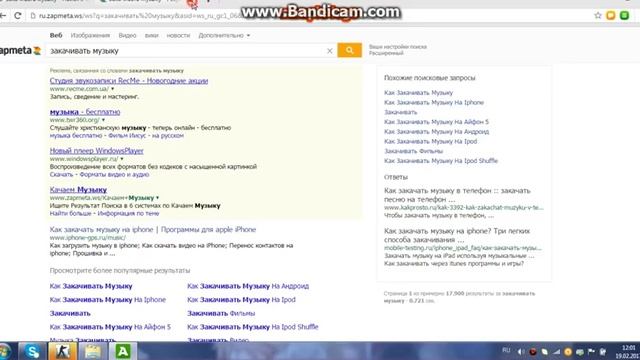Click the browser address bar
The image size is (640, 360).
310,16
